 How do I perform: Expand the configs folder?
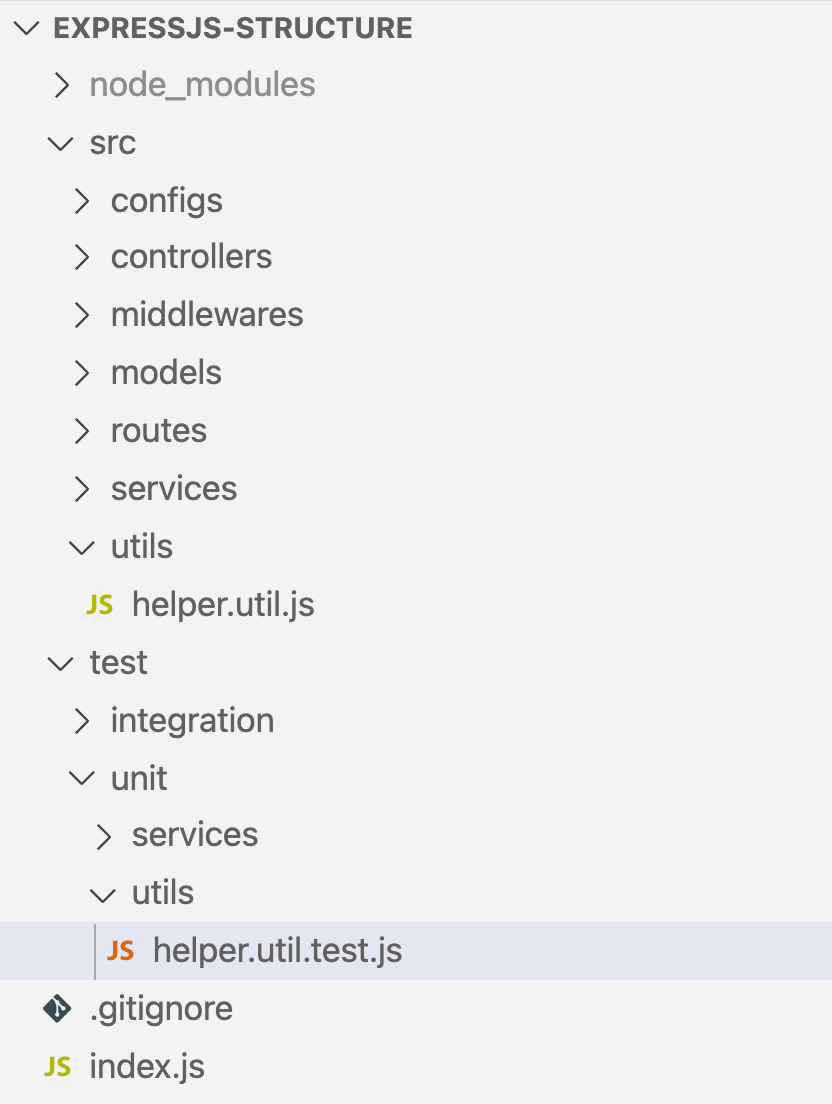[x=166, y=200]
